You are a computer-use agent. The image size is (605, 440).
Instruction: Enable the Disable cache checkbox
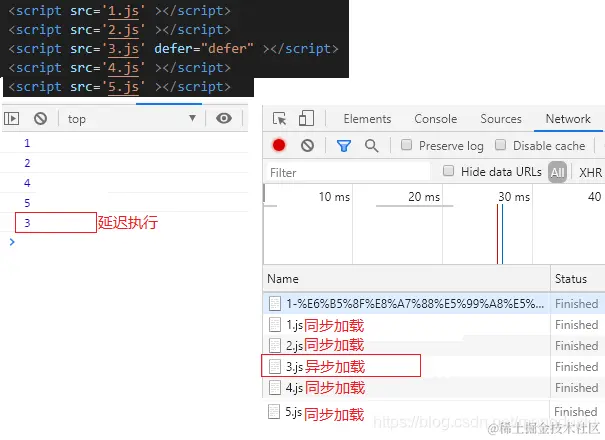pyautogui.click(x=500, y=145)
